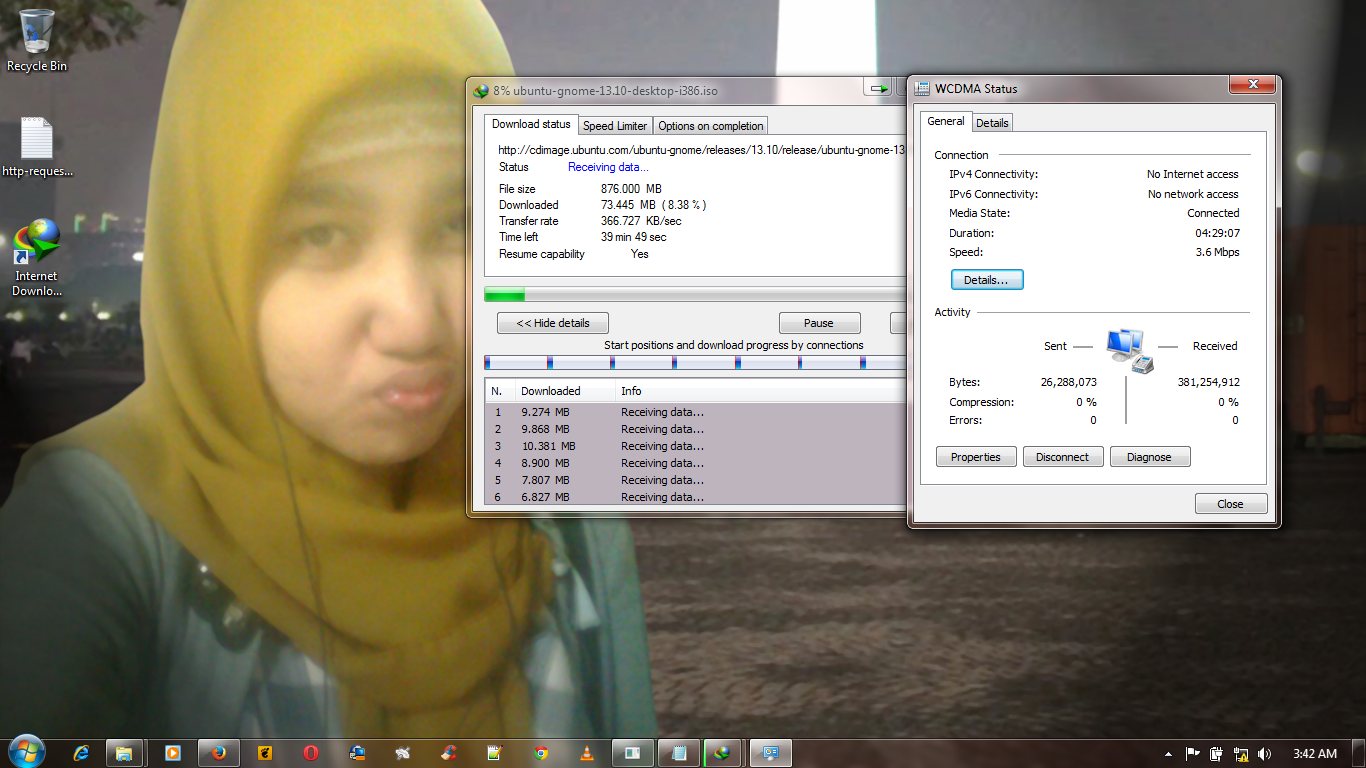The width and height of the screenshot is (1366, 768).
Task: Click the Hide details button
Action: coord(553,323)
